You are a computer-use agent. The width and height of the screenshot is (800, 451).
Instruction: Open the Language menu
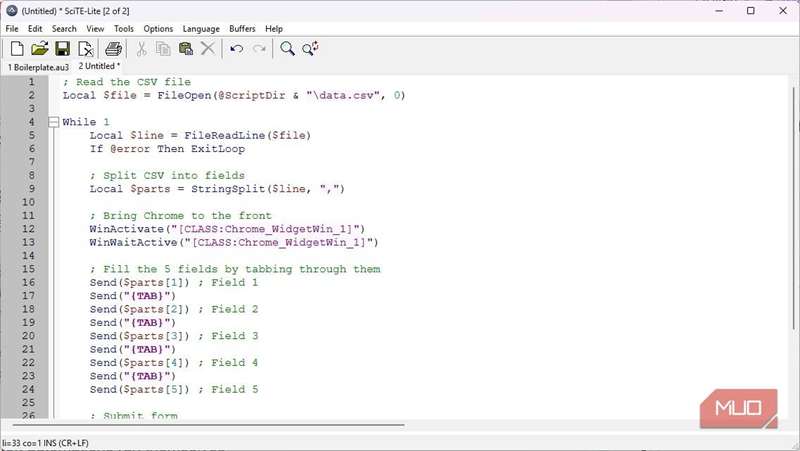(200, 29)
